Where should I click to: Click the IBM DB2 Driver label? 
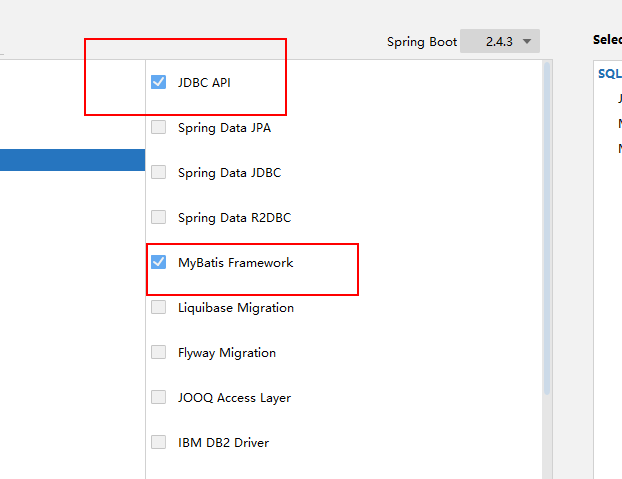(223, 442)
